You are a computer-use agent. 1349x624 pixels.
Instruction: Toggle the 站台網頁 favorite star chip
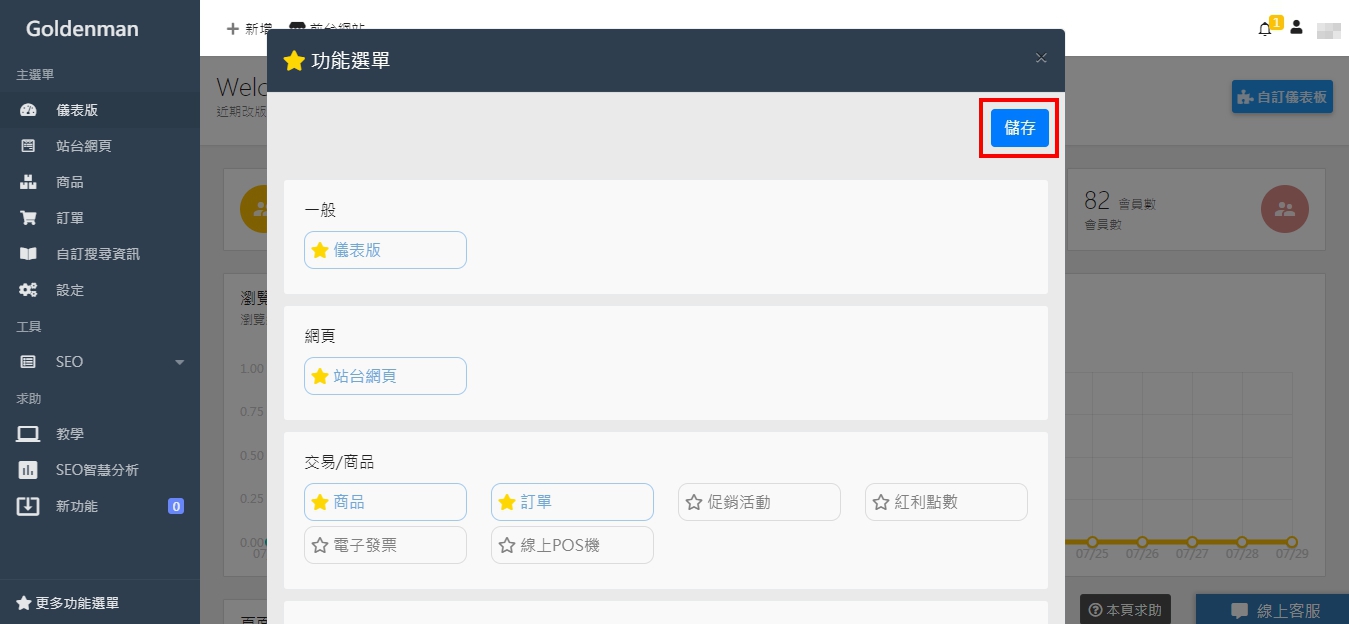point(385,376)
